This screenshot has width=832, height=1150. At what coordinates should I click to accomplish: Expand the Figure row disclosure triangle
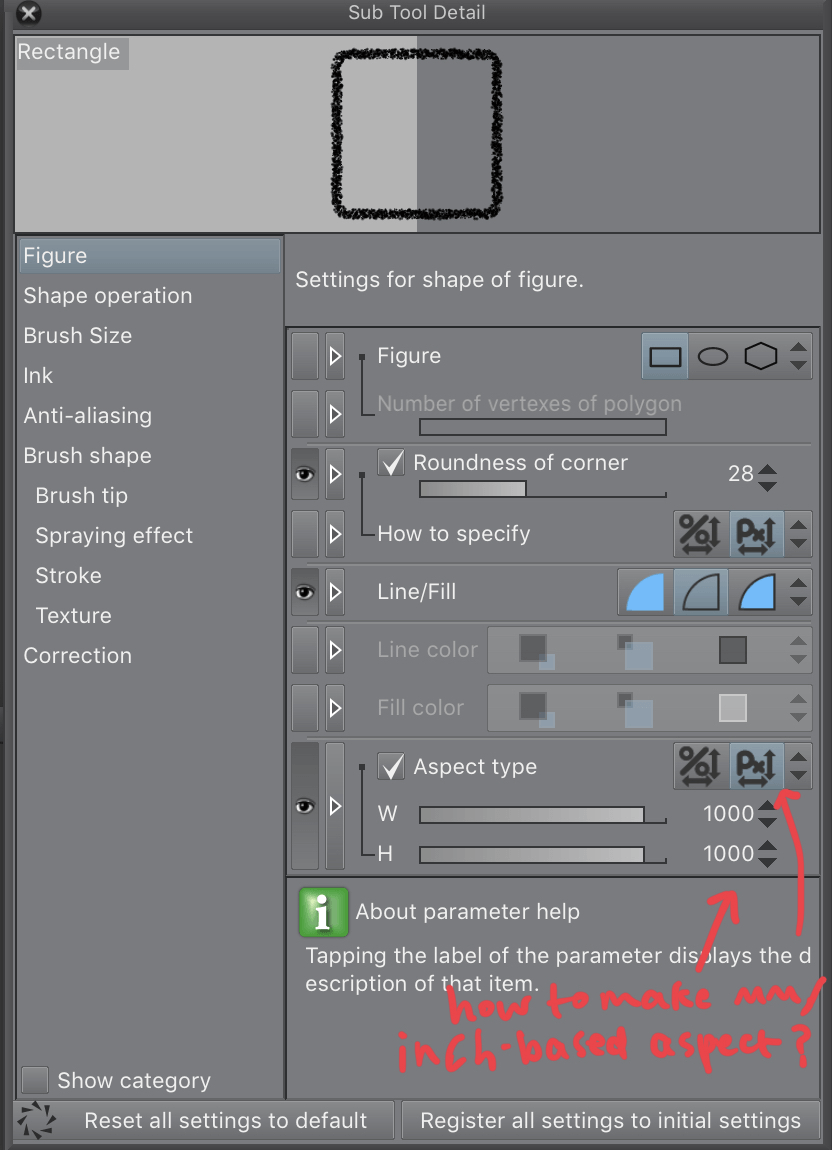[x=335, y=357]
